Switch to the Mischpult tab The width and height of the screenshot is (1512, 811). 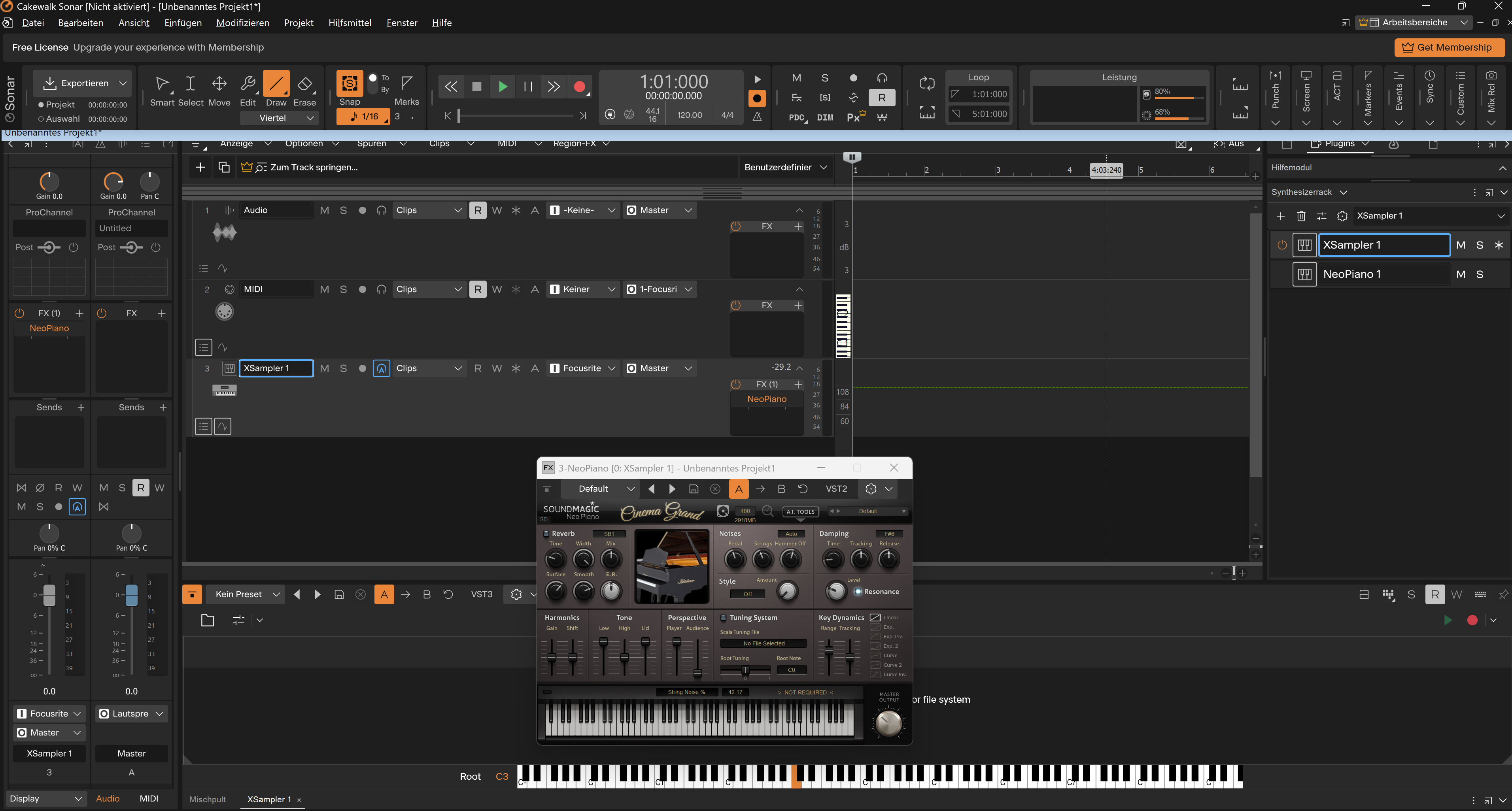(207, 799)
